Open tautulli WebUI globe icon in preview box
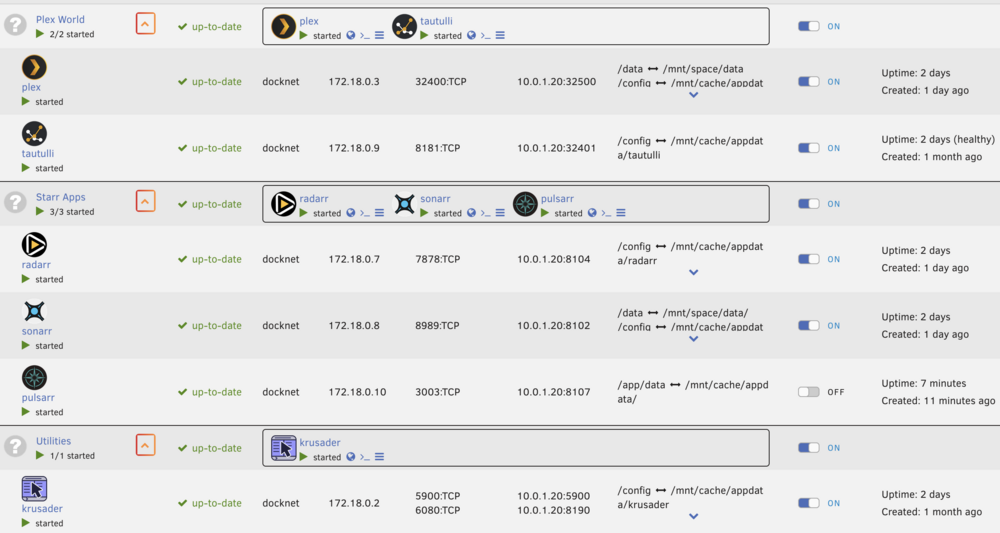Image resolution: width=1000 pixels, height=533 pixels. (471, 36)
